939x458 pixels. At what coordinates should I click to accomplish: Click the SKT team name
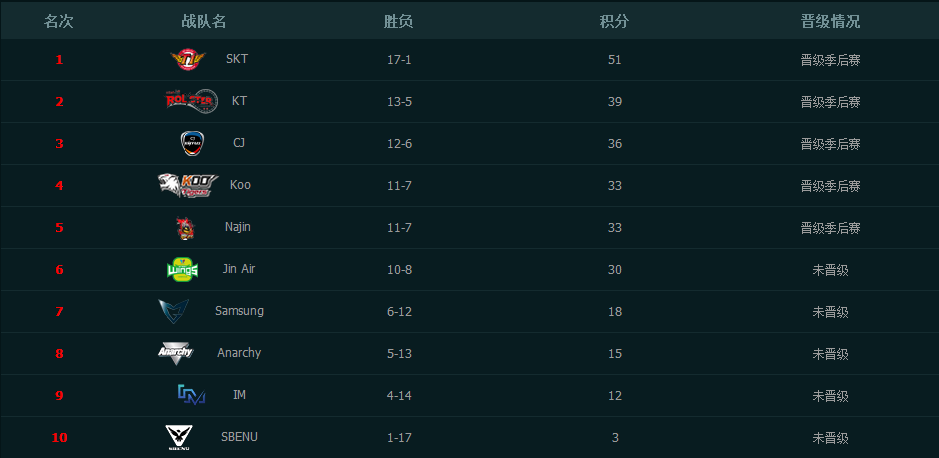[x=237, y=59]
